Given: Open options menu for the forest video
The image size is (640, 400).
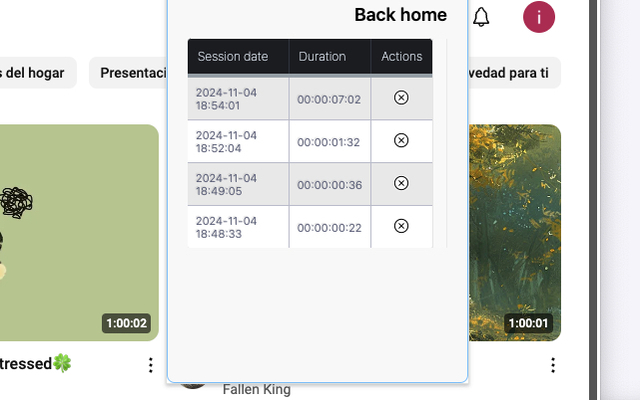Looking at the screenshot, I should pos(553,366).
